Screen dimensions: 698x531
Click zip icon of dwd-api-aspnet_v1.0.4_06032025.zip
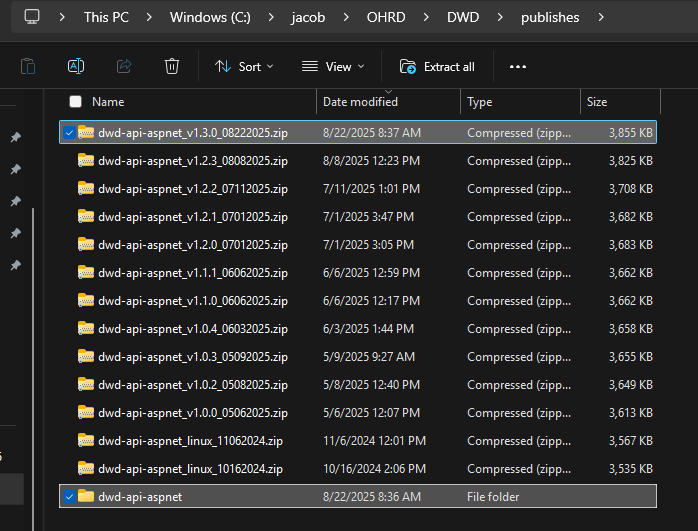point(86,328)
